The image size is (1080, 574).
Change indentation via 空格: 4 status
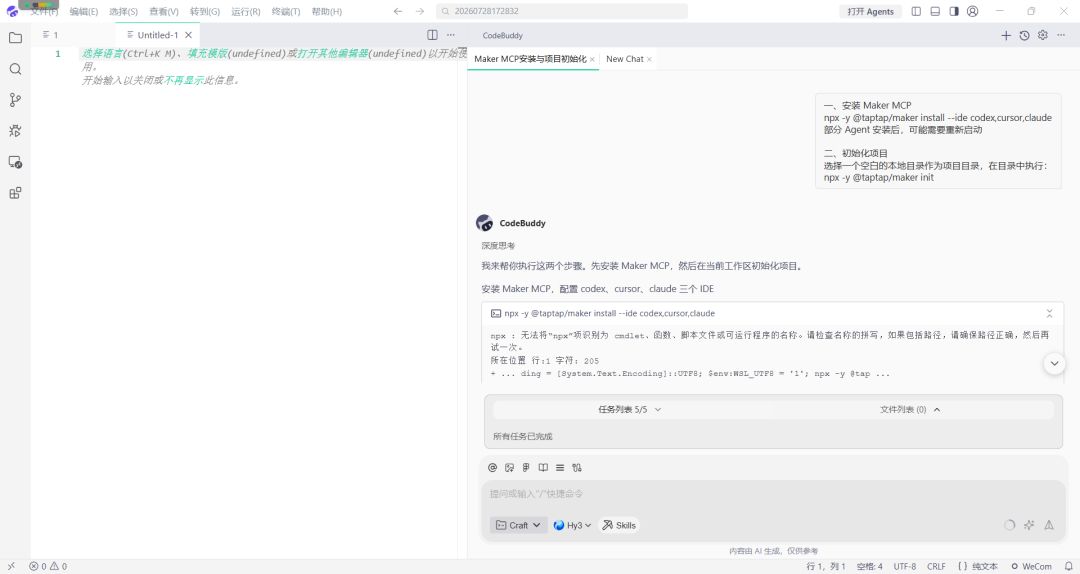pos(869,566)
